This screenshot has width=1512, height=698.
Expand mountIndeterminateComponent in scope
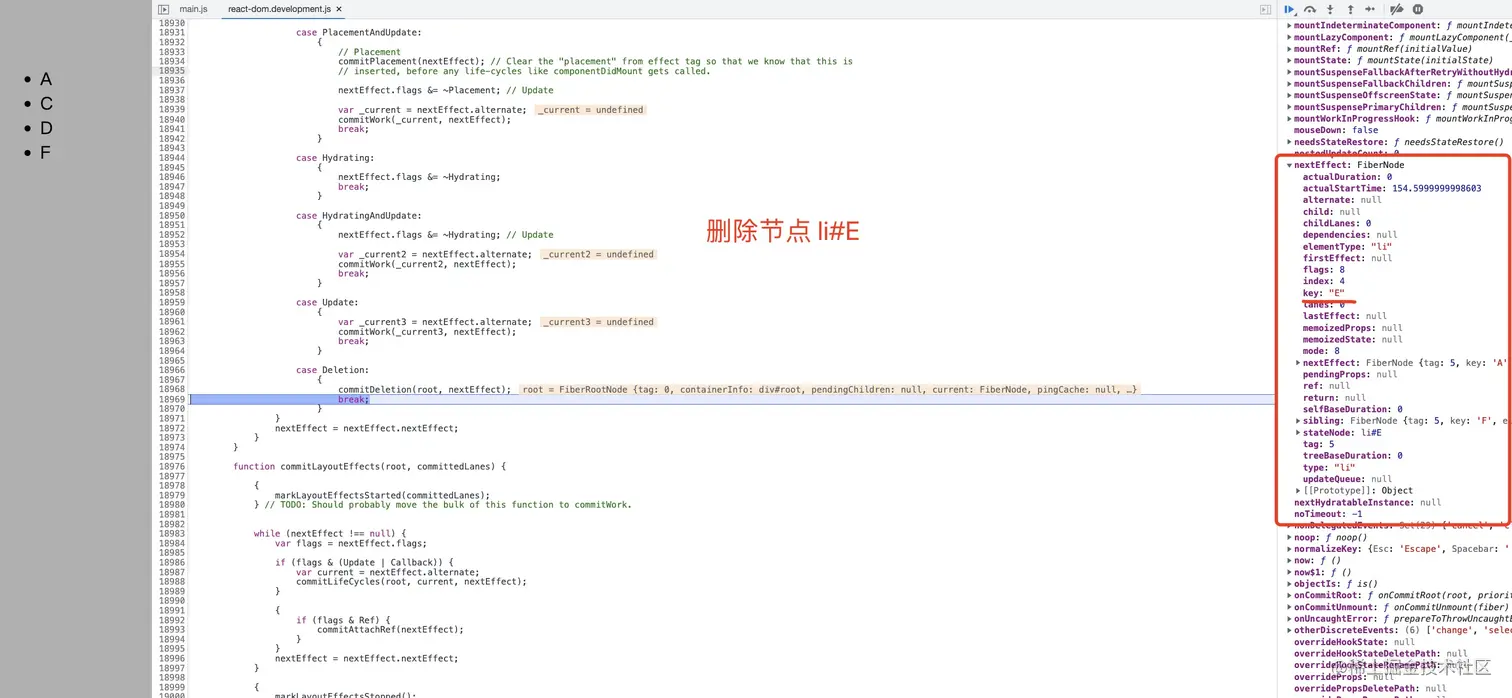pyautogui.click(x=1289, y=26)
